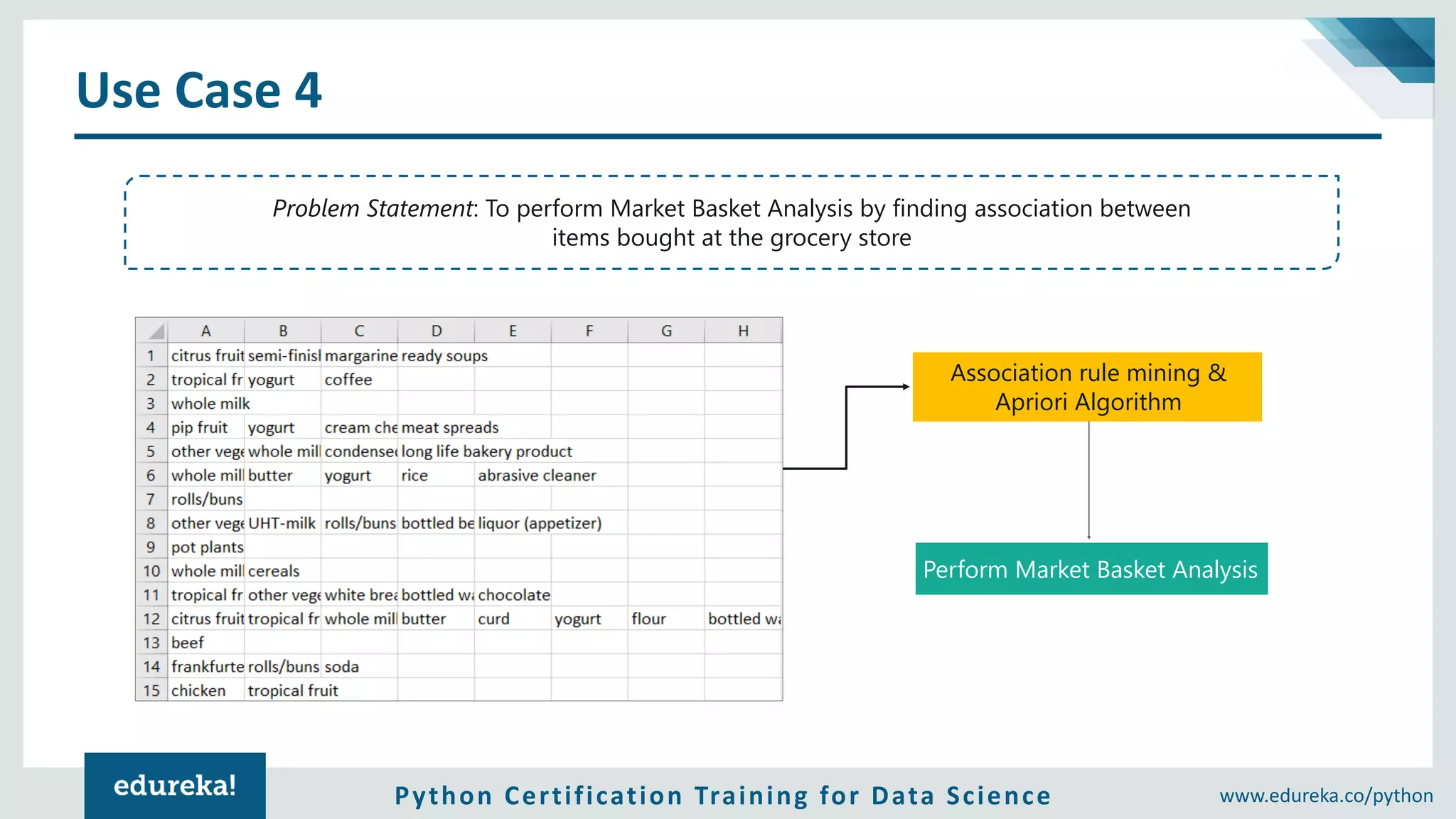Select row 1 header
Viewport: 1456px width, 819px height.
coord(151,355)
